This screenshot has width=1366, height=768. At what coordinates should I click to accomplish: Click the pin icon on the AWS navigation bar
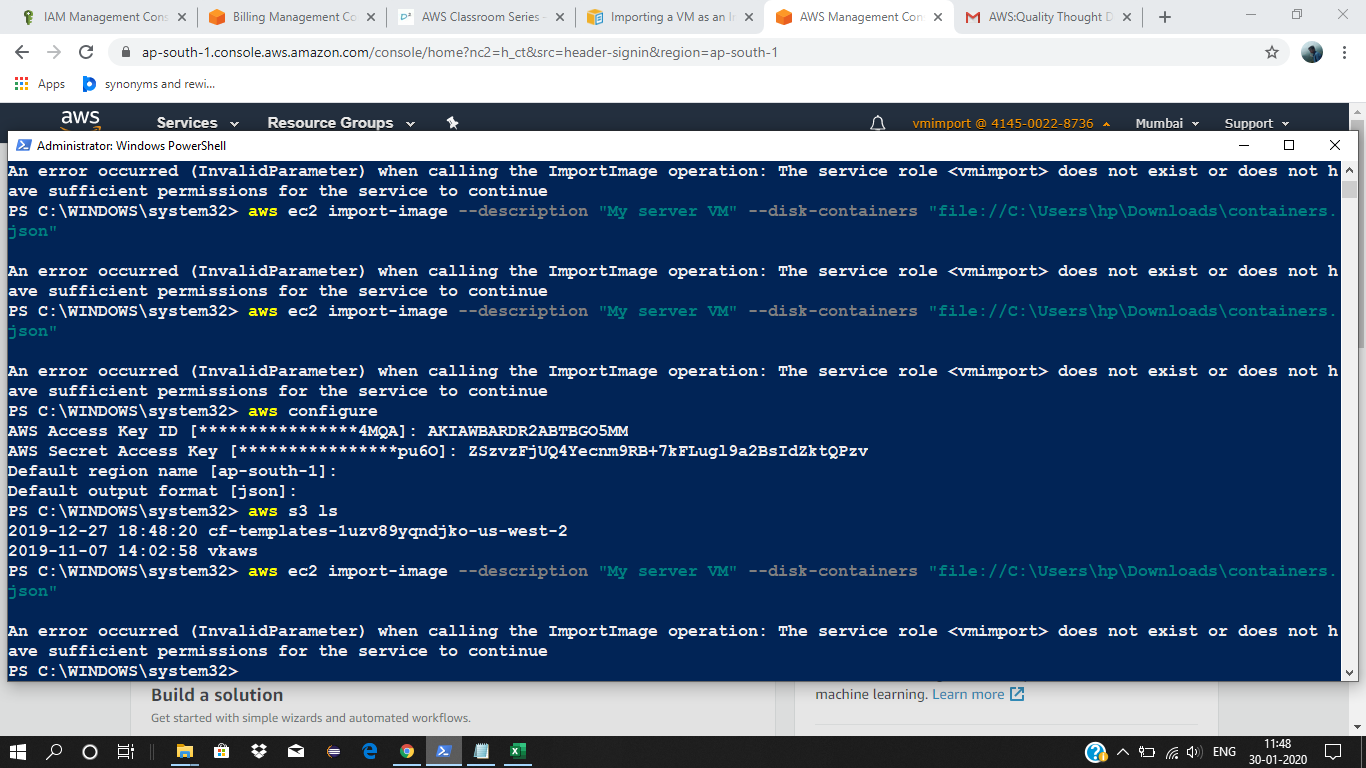click(x=452, y=122)
